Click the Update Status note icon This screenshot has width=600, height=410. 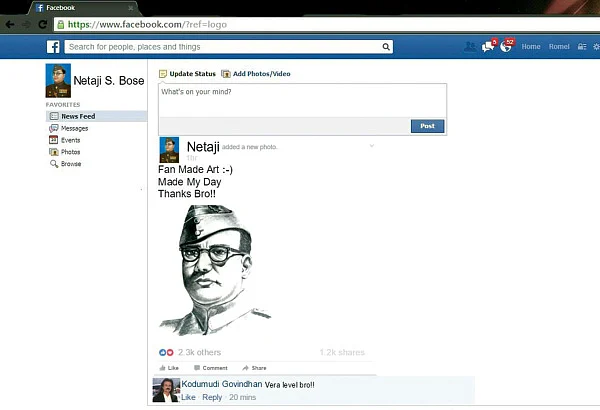163,74
